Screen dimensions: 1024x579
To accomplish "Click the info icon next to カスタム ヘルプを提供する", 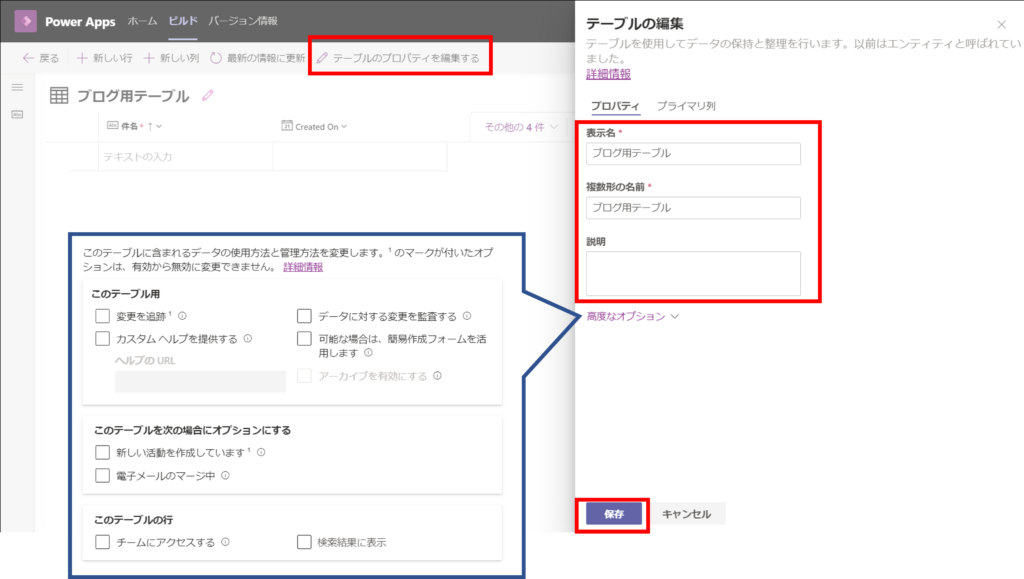I will pos(247,339).
